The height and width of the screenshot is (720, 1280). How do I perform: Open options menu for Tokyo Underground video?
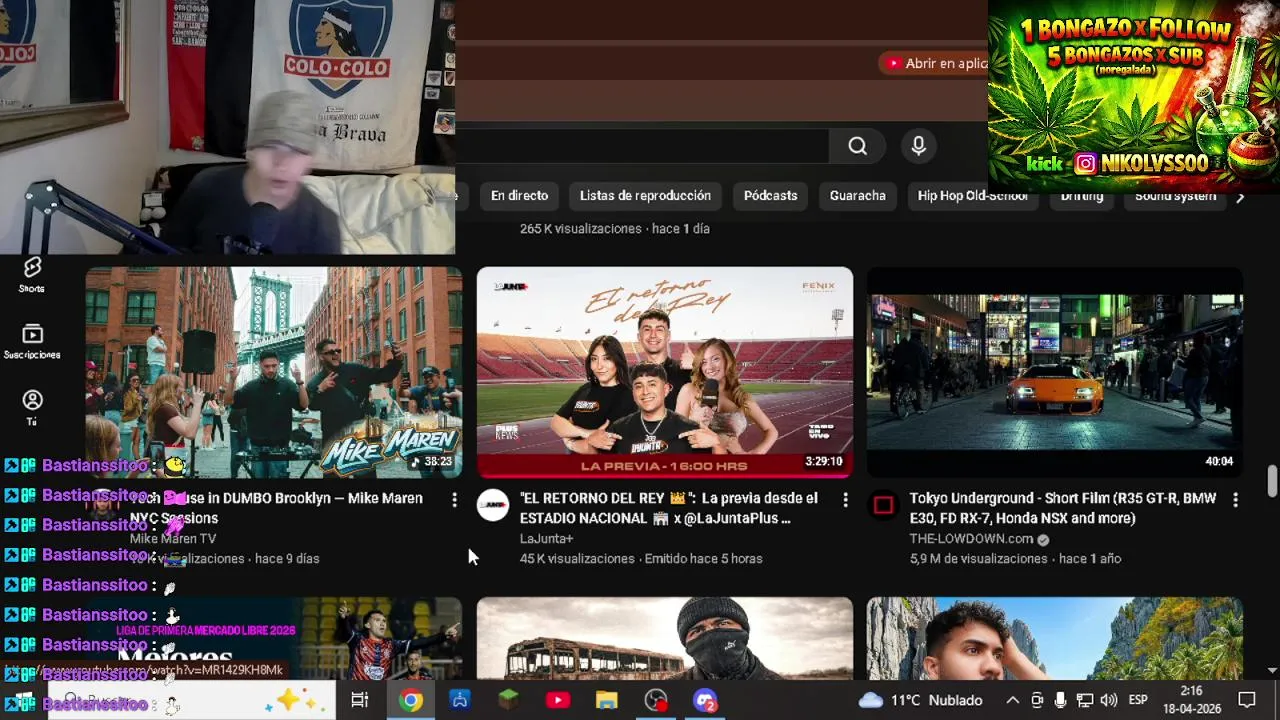tap(1235, 499)
